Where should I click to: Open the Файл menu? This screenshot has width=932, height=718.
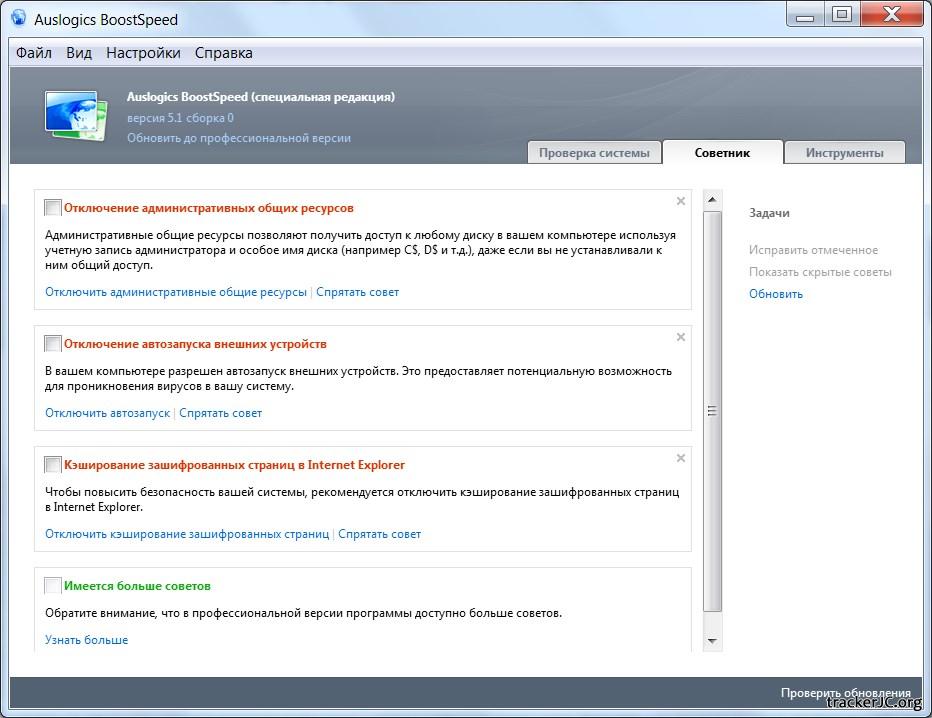[34, 53]
